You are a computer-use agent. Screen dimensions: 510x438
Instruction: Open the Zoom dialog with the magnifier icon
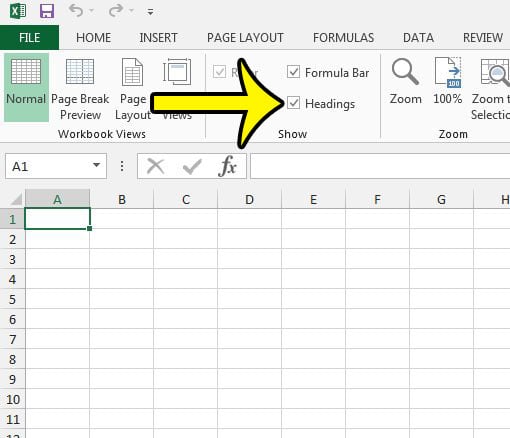(405, 82)
